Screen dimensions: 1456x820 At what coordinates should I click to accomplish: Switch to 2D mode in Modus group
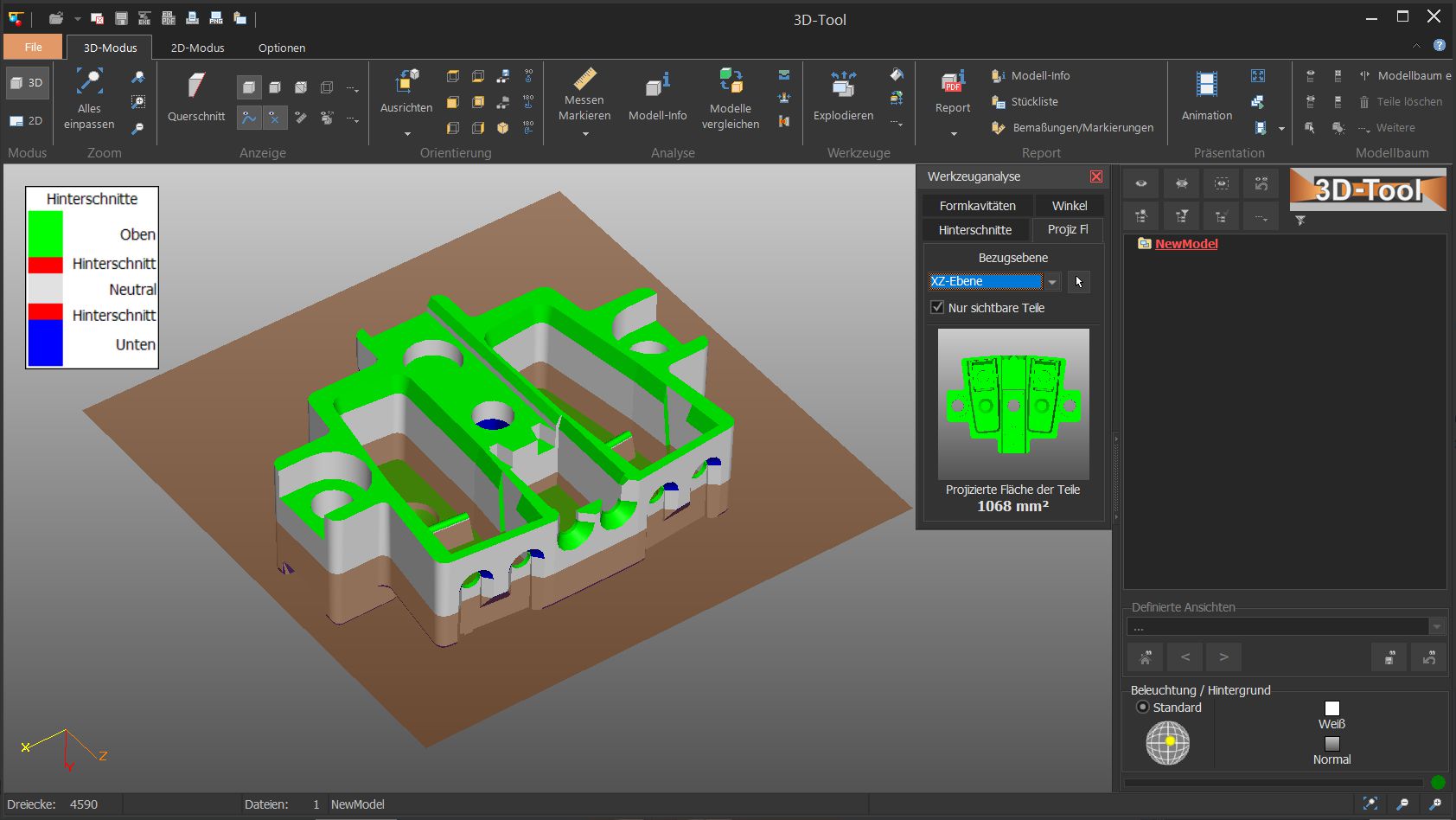tap(27, 119)
